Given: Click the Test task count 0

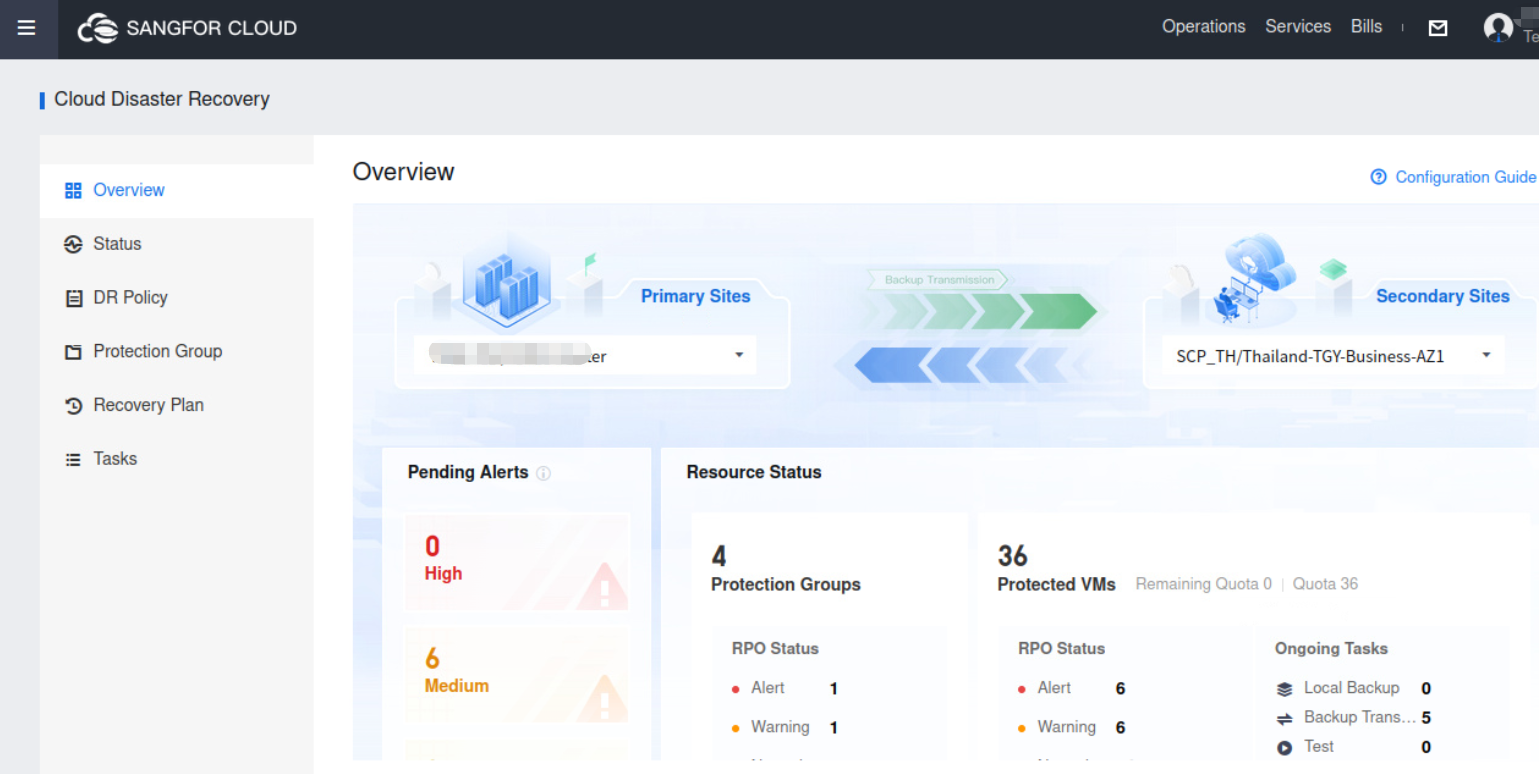Looking at the screenshot, I should 1426,747.
